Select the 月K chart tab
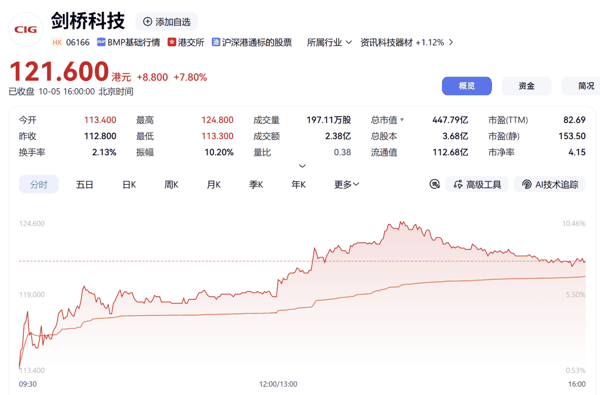 tap(214, 184)
